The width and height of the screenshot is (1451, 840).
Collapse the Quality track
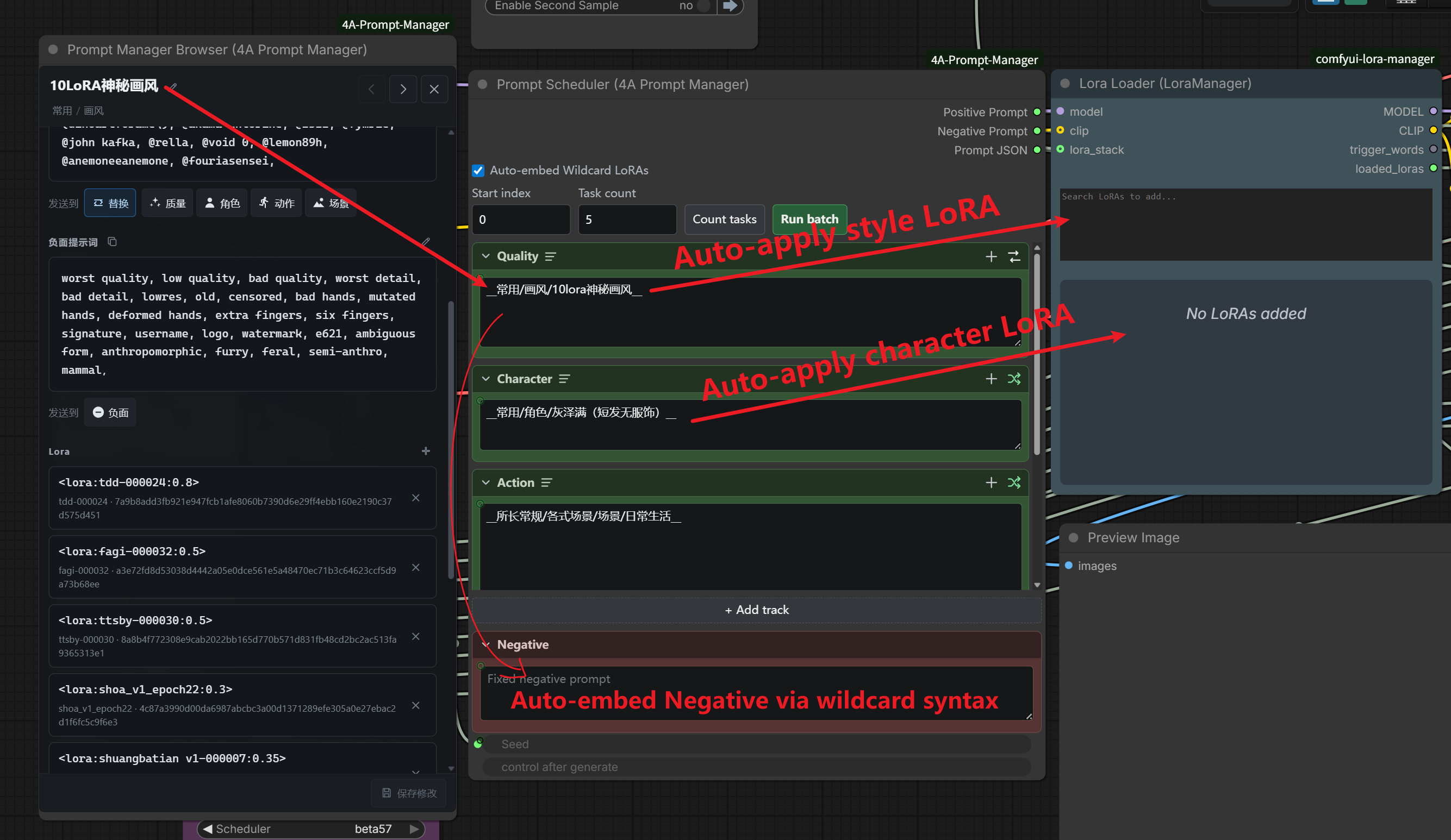click(x=485, y=256)
